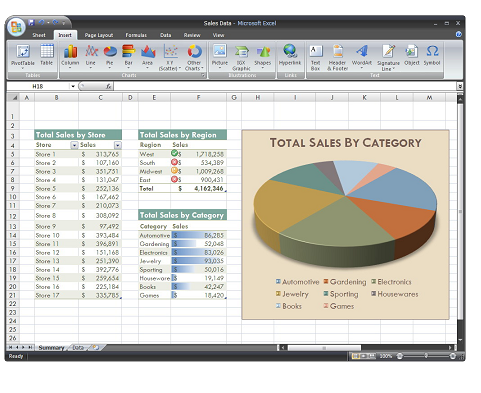Open the Sales column filter dropdown
The image size is (481, 393).
click(118, 145)
